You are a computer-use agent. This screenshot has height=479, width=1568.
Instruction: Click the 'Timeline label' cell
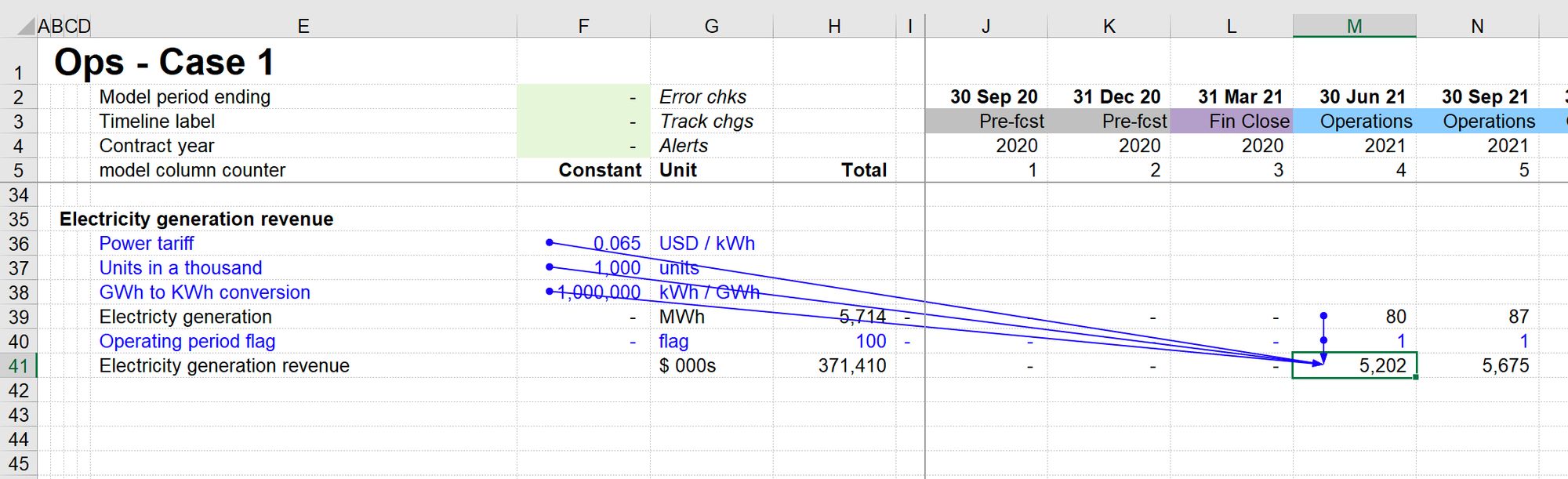point(157,122)
